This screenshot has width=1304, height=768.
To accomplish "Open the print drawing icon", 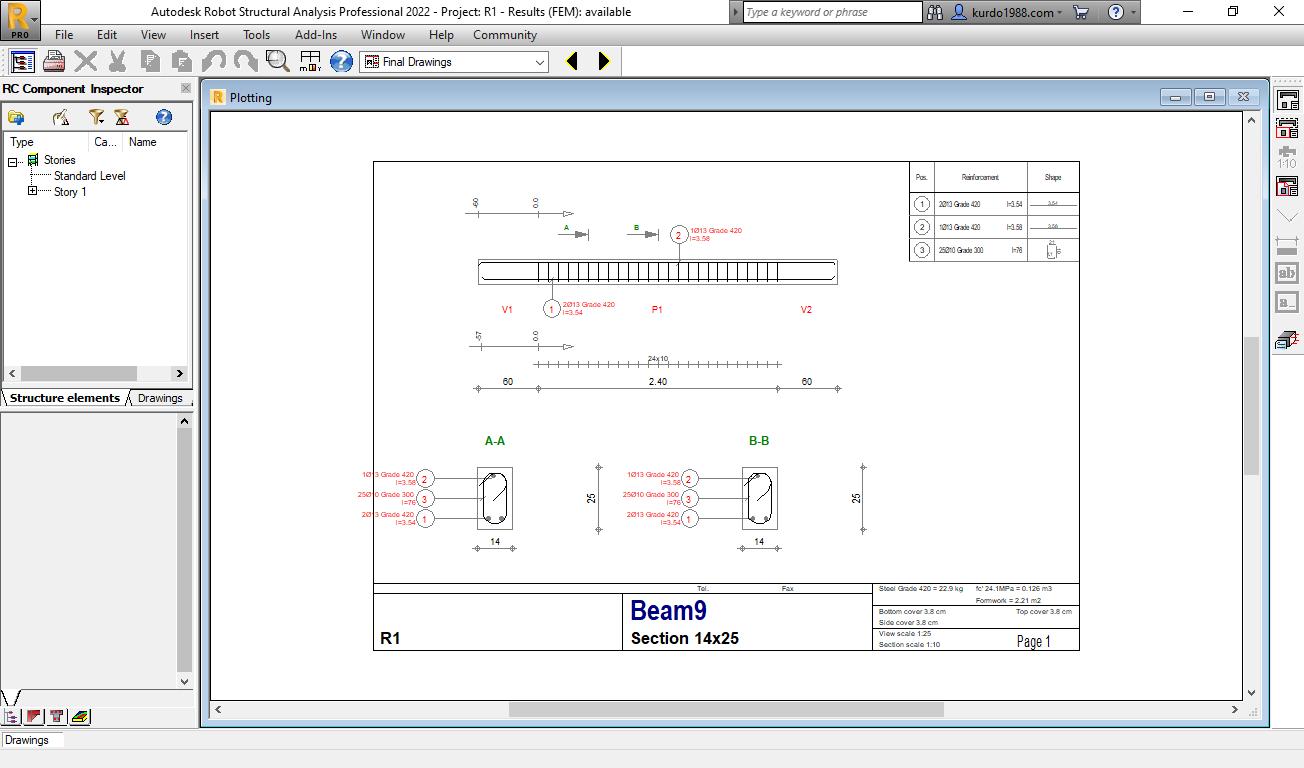I will pos(54,61).
